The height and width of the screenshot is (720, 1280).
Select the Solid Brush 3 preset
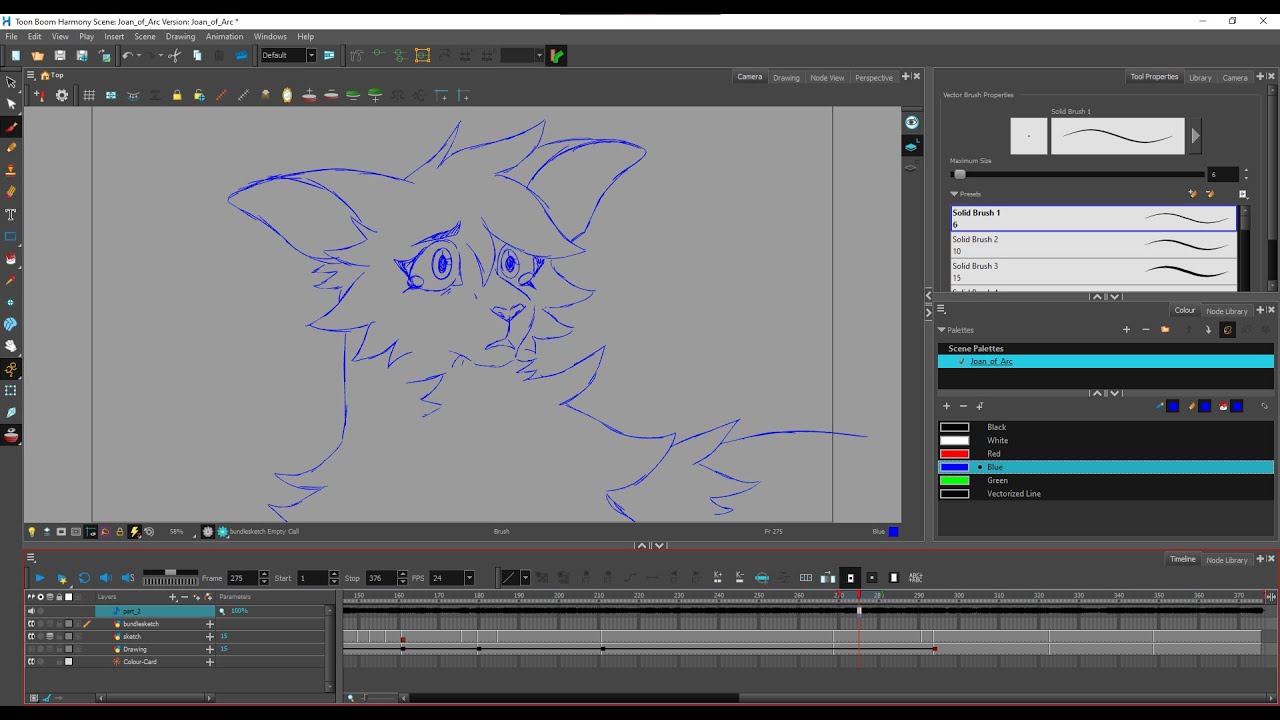1093,272
